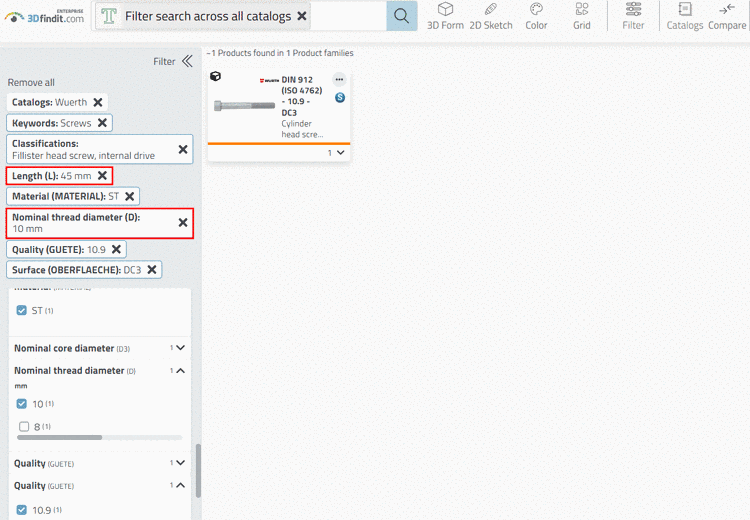
Task: Open the 3D Form search tool
Action: pyautogui.click(x=445, y=16)
